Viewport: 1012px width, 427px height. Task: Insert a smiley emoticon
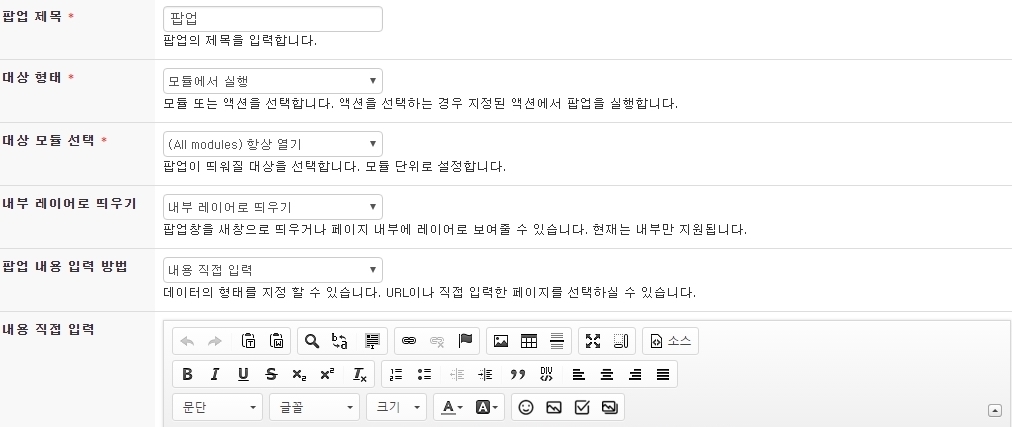(526, 407)
